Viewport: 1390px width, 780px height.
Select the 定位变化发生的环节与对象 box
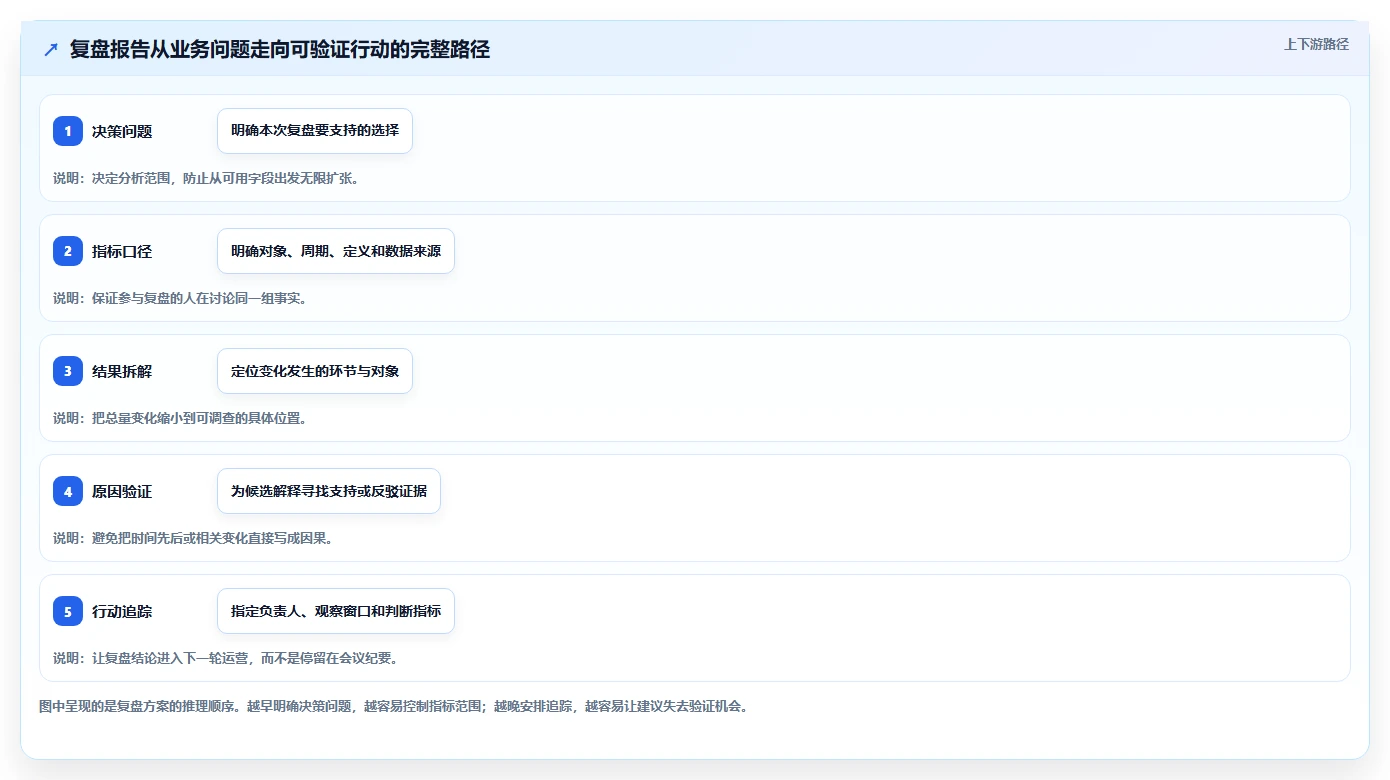point(315,371)
